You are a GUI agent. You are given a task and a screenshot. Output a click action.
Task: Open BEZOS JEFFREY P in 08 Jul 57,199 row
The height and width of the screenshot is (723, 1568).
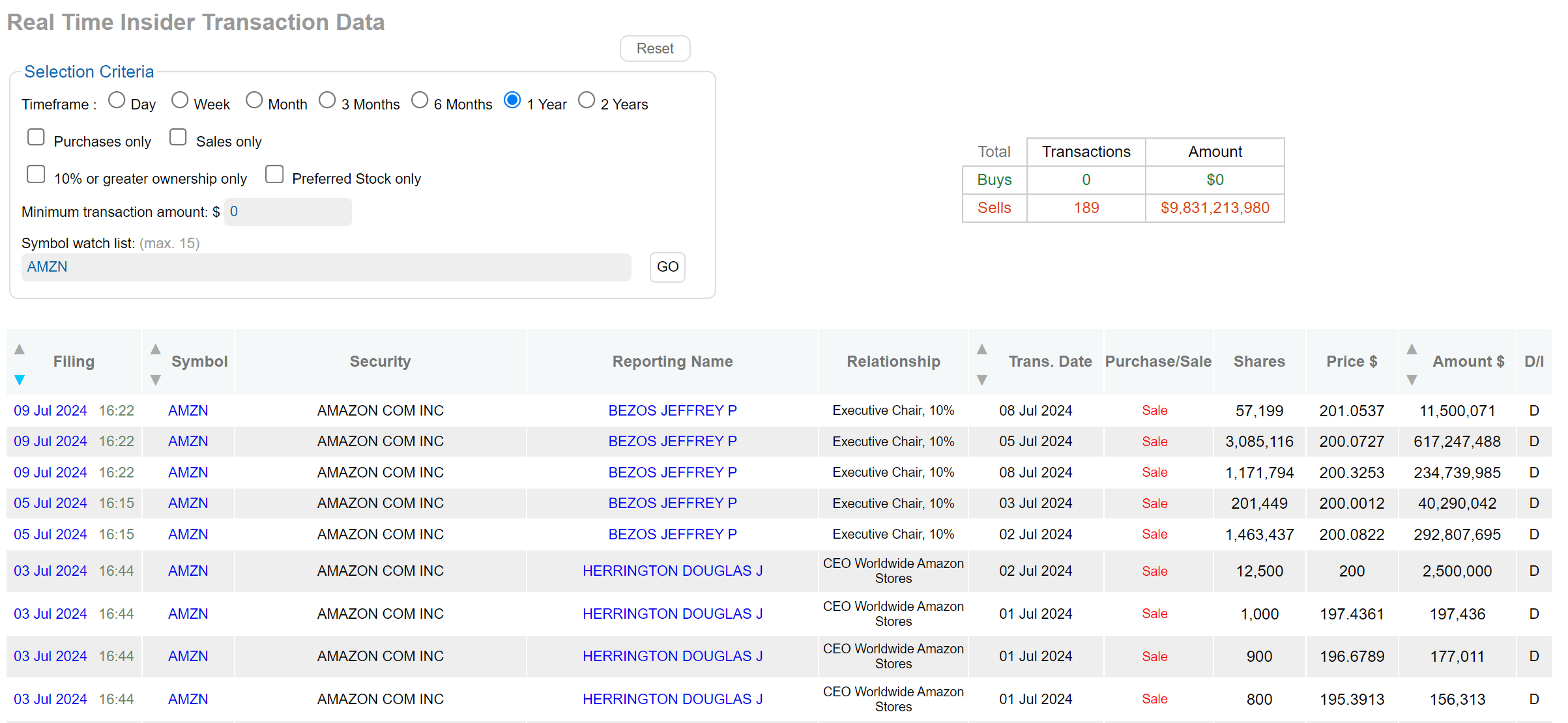pos(673,411)
